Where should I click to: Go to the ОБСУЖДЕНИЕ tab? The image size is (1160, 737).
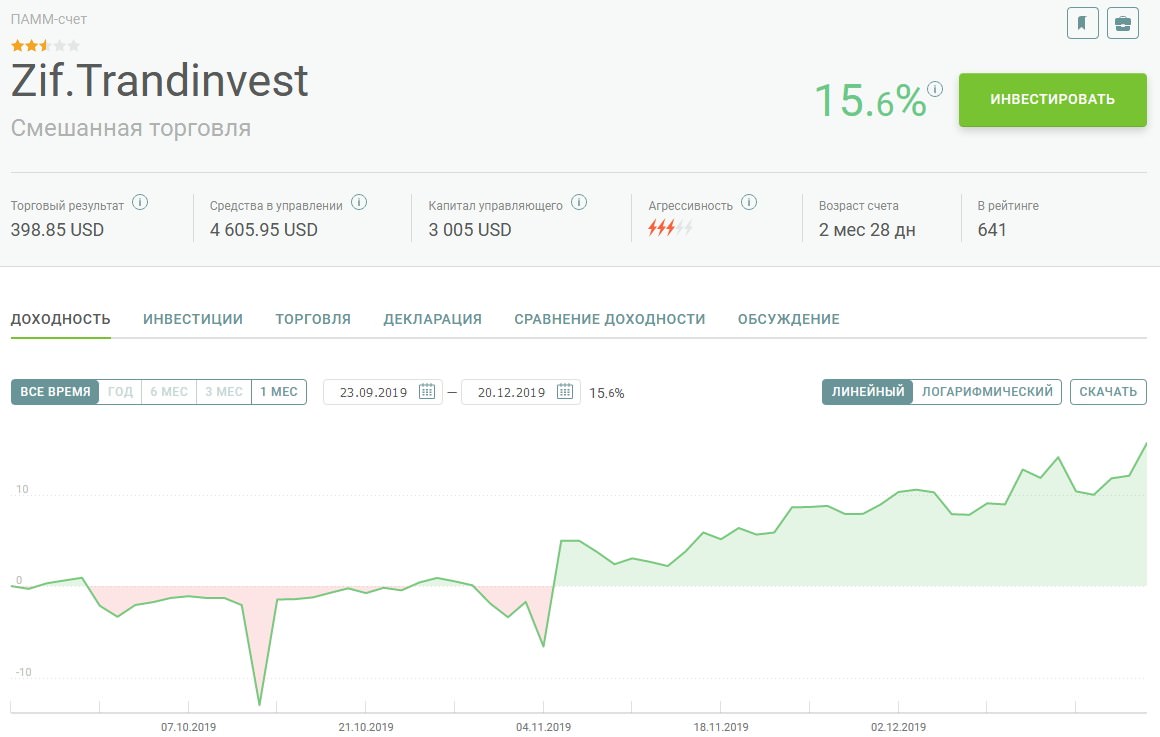(789, 319)
